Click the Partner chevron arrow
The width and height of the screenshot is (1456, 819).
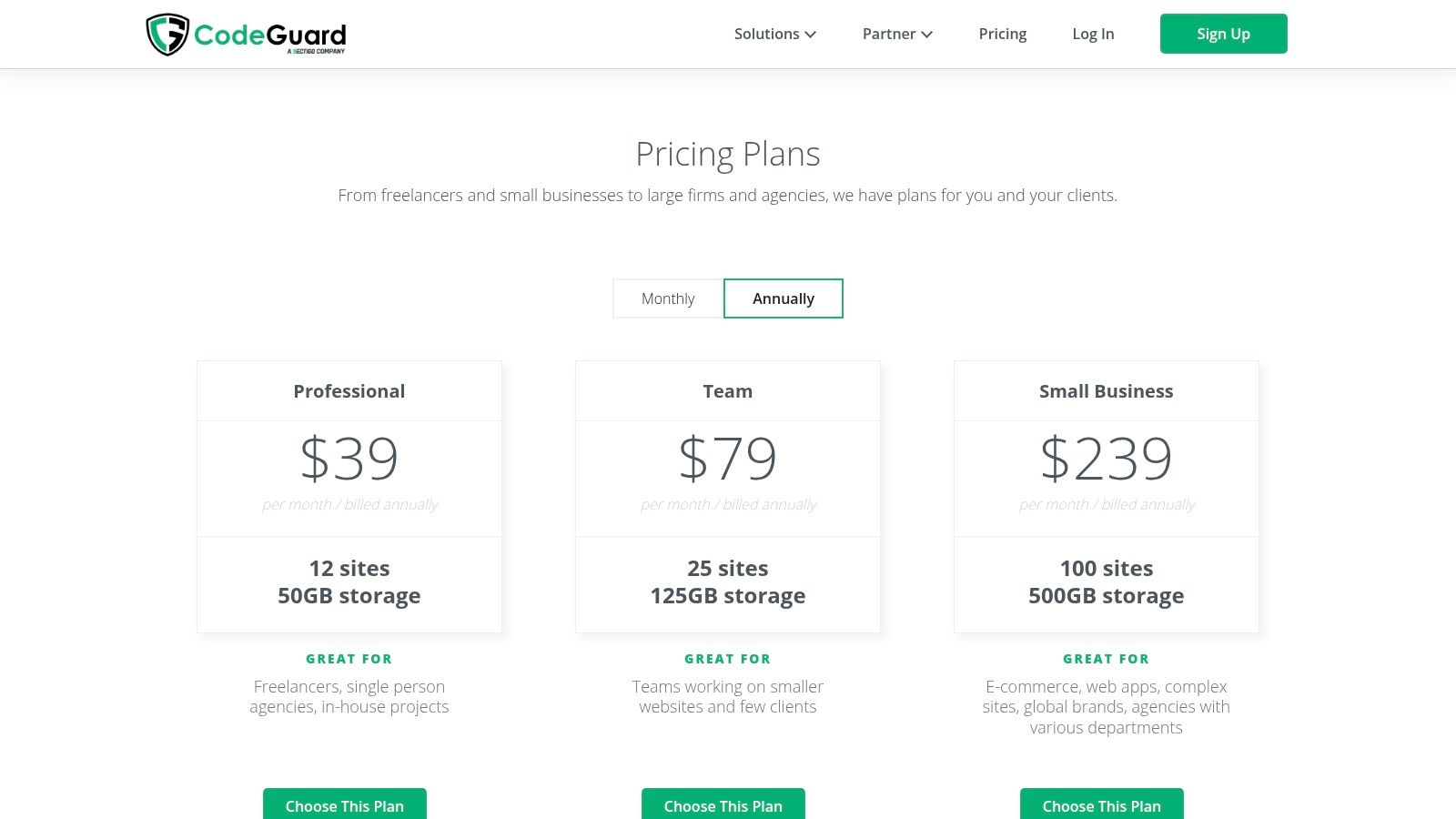click(x=926, y=35)
